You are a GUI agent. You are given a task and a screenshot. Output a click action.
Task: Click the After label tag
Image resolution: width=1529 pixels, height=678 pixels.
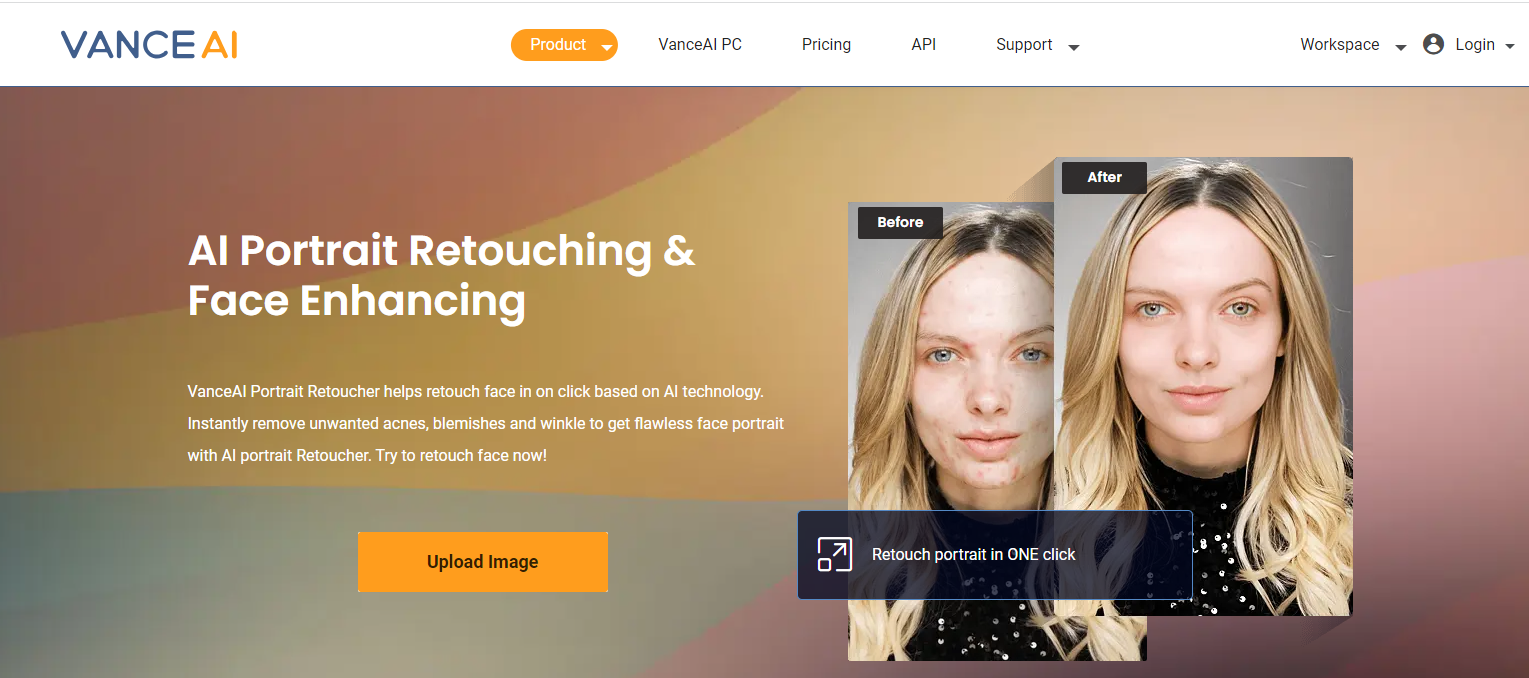pos(1104,177)
